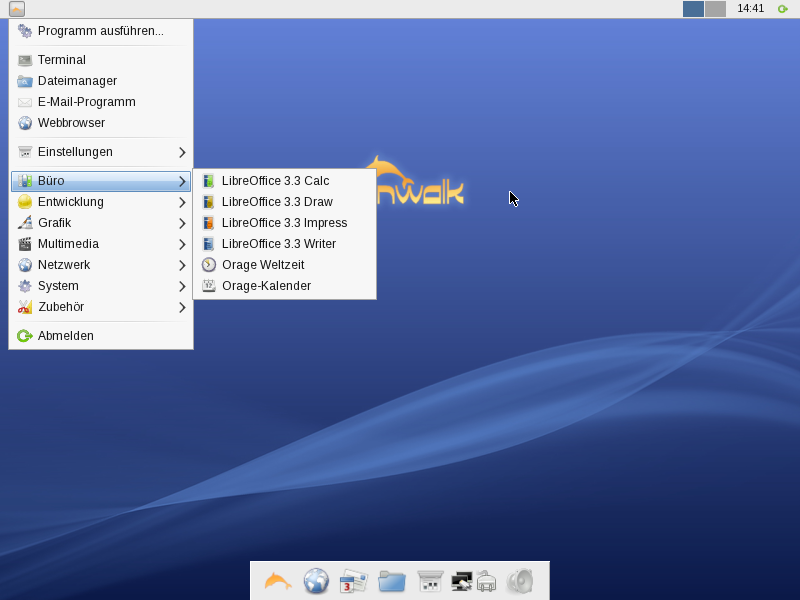Launch the calendar and mail icon in the dock
This screenshot has width=800, height=600.
click(x=354, y=581)
